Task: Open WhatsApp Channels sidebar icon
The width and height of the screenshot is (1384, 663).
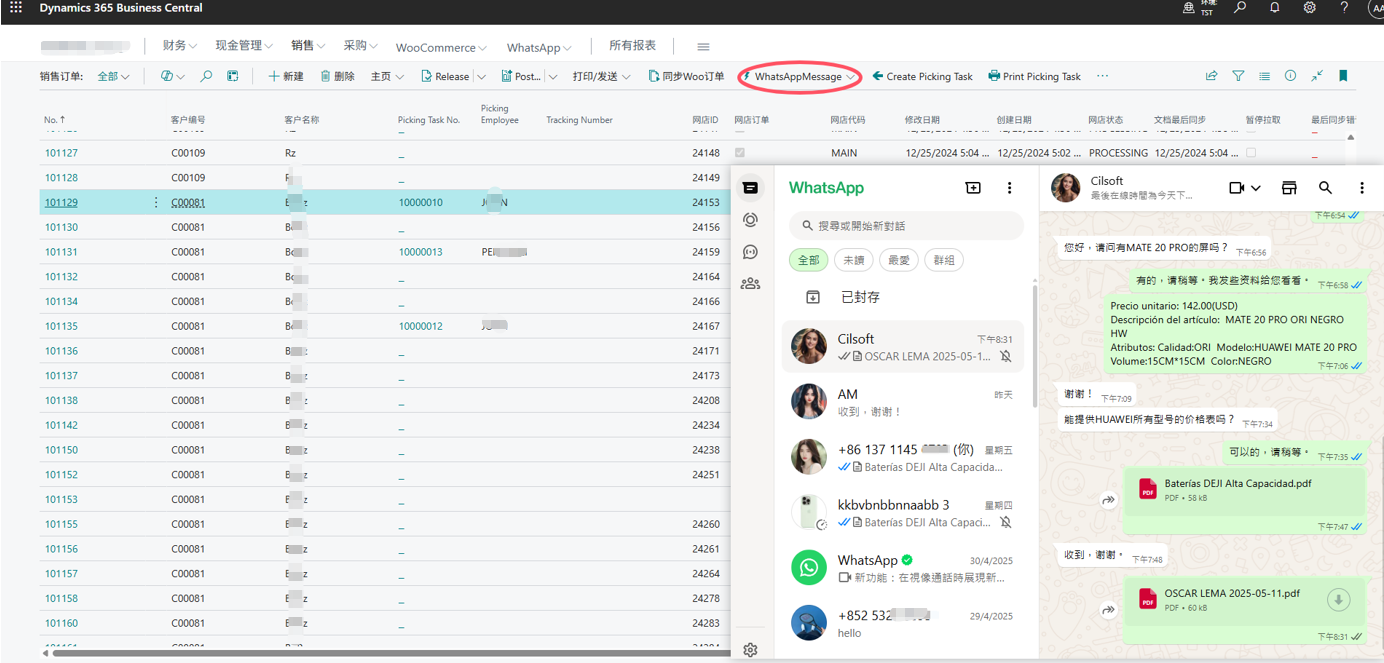Action: coord(750,252)
